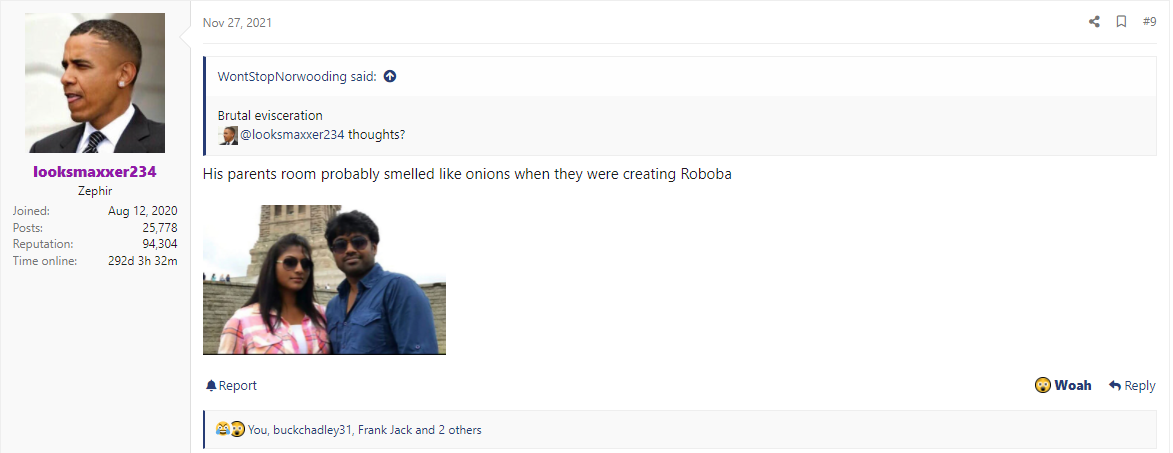Image resolution: width=1173 pixels, height=453 pixels.
Task: Click the Zephir user title
Action: (95, 191)
